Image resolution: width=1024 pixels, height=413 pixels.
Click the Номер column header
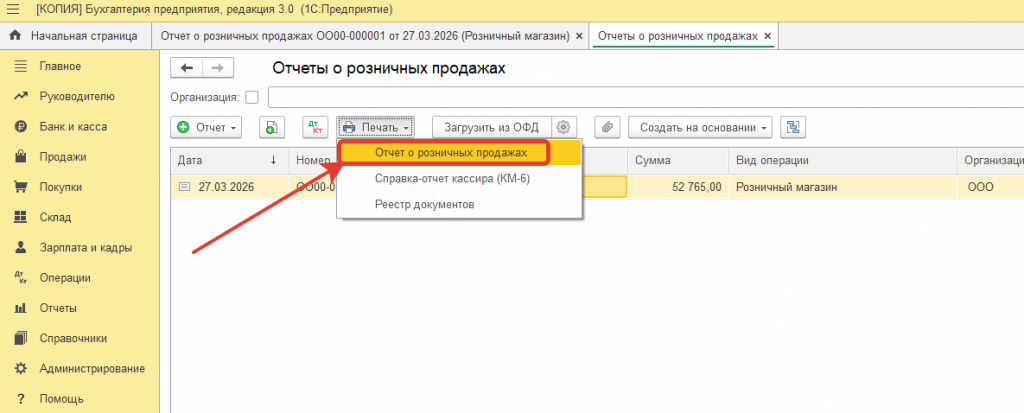pos(313,160)
